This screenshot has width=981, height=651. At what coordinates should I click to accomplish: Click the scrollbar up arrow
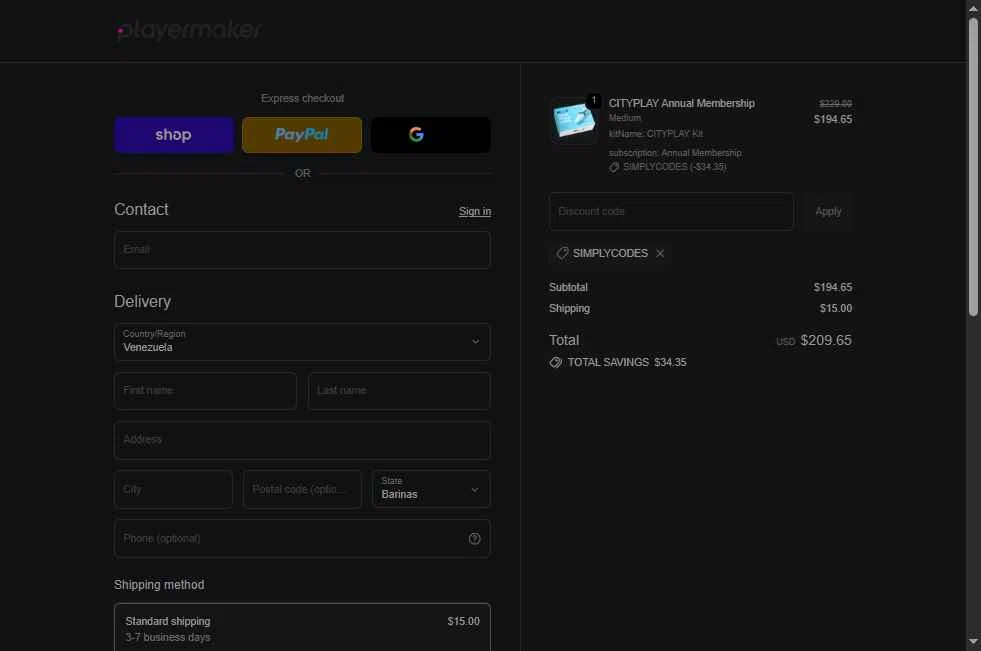(973, 9)
